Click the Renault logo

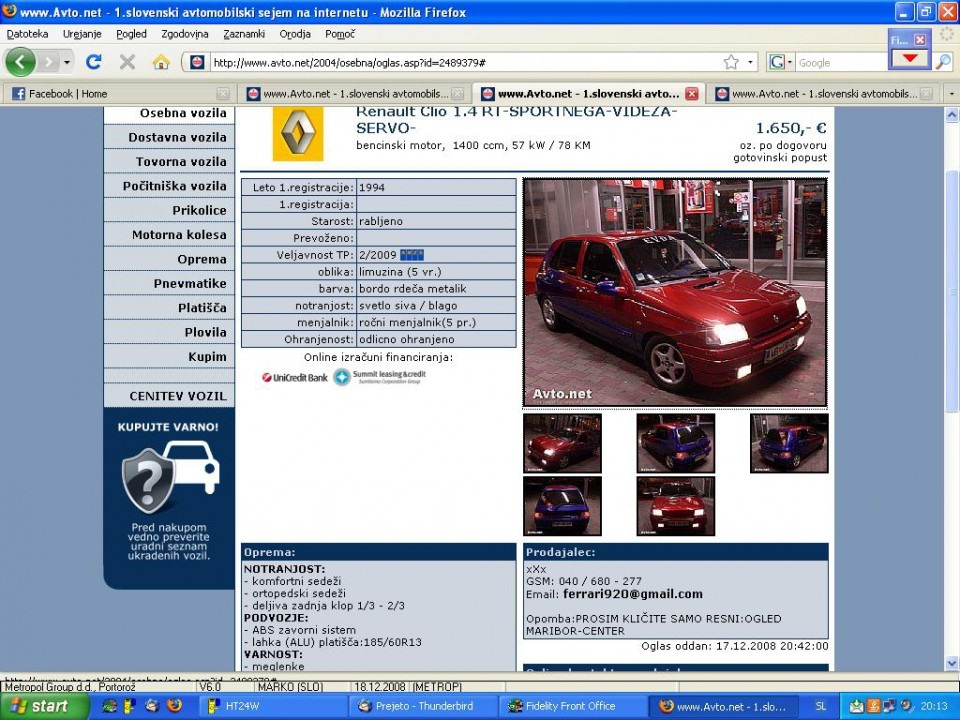tap(298, 134)
